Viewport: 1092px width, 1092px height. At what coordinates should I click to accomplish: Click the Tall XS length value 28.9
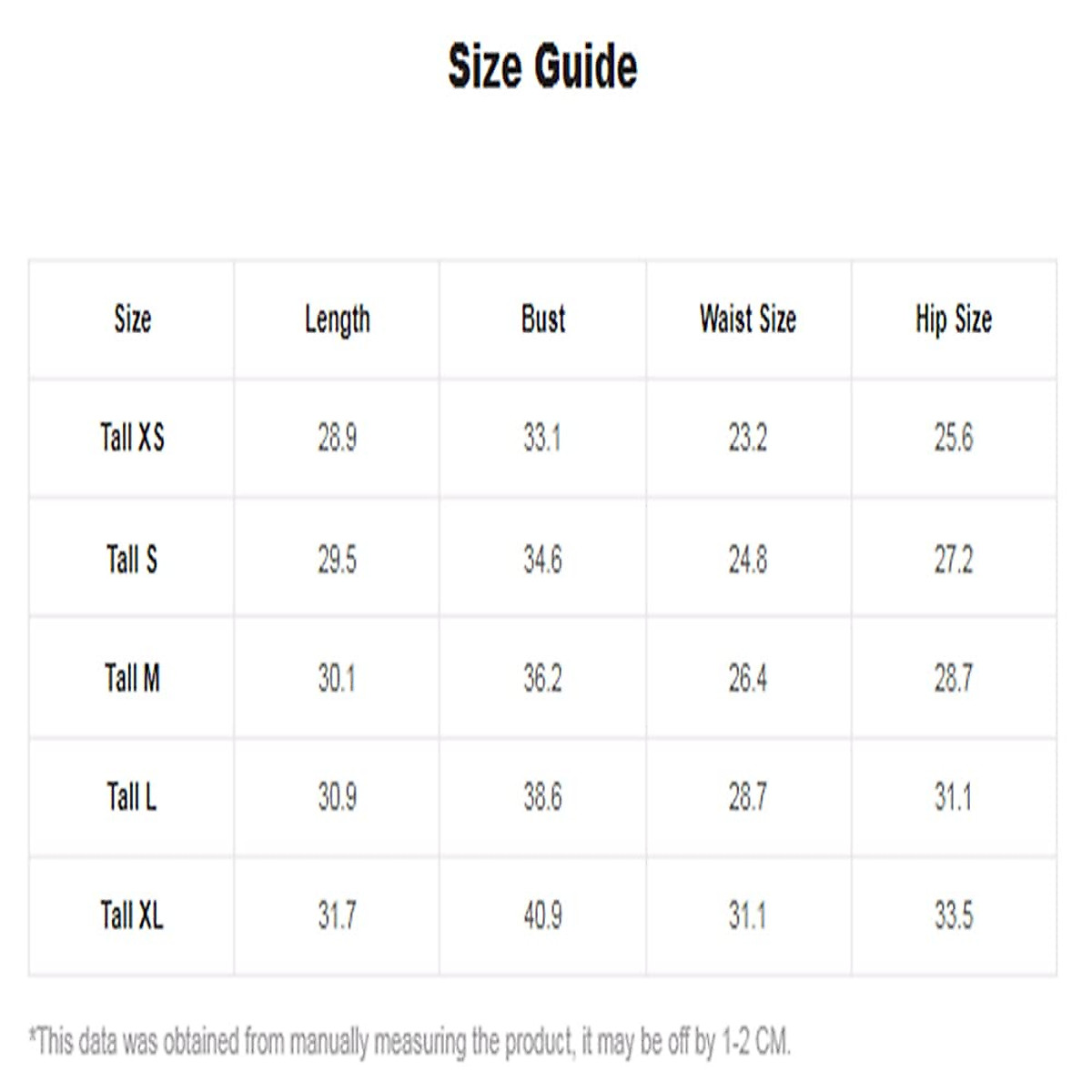[337, 439]
